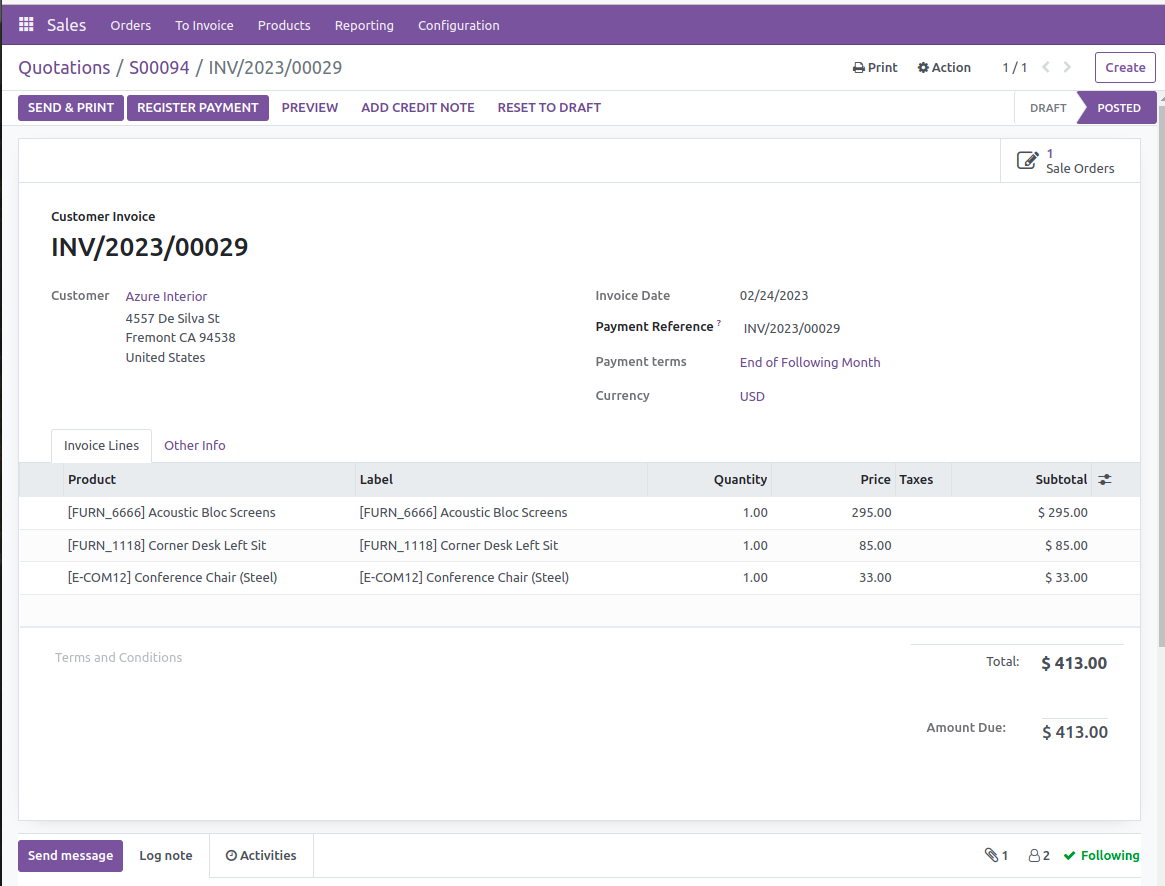Open the apps grid menu icon
Viewport: 1165px width, 886px height.
[x=26, y=25]
